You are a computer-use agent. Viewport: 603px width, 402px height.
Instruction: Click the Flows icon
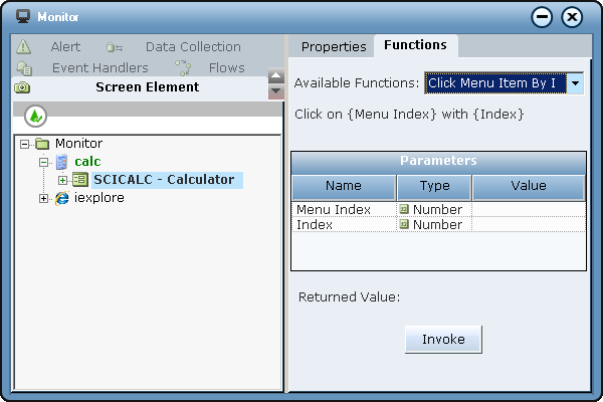(183, 68)
